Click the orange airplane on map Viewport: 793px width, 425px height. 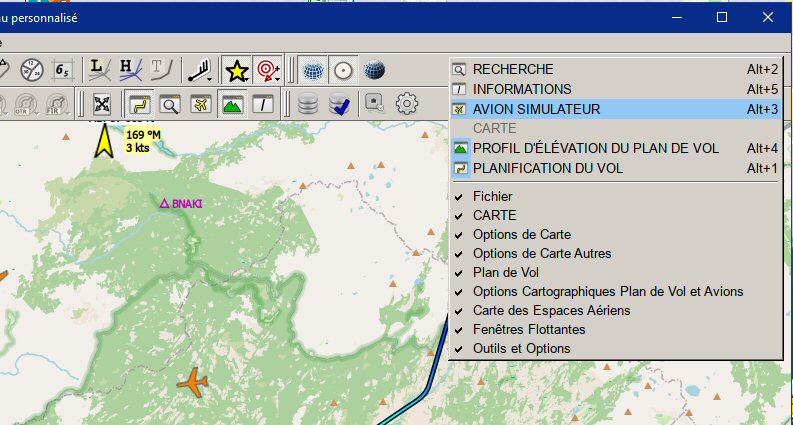tap(192, 382)
